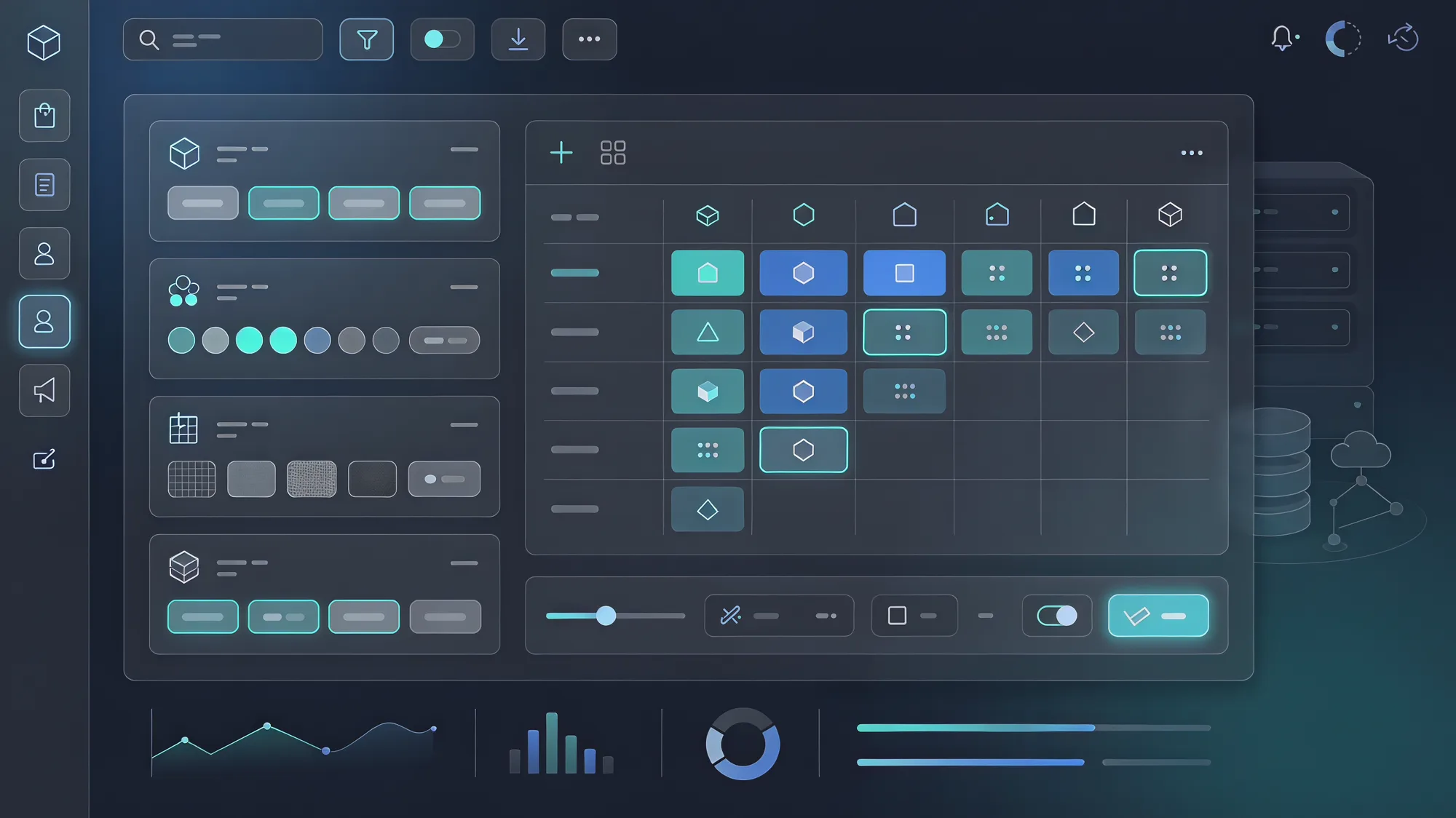Open the megaphone announcements sidebar icon
Viewport: 1456px width, 818px height.
click(x=44, y=391)
